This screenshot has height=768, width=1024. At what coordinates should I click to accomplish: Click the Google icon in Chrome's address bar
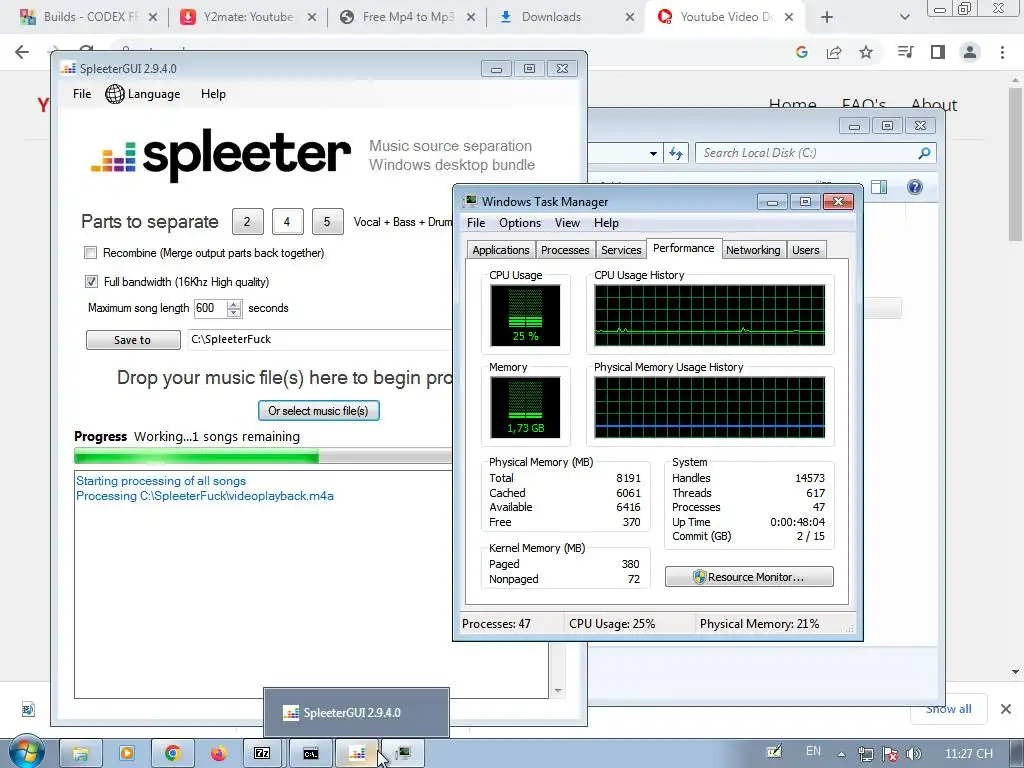pos(802,52)
